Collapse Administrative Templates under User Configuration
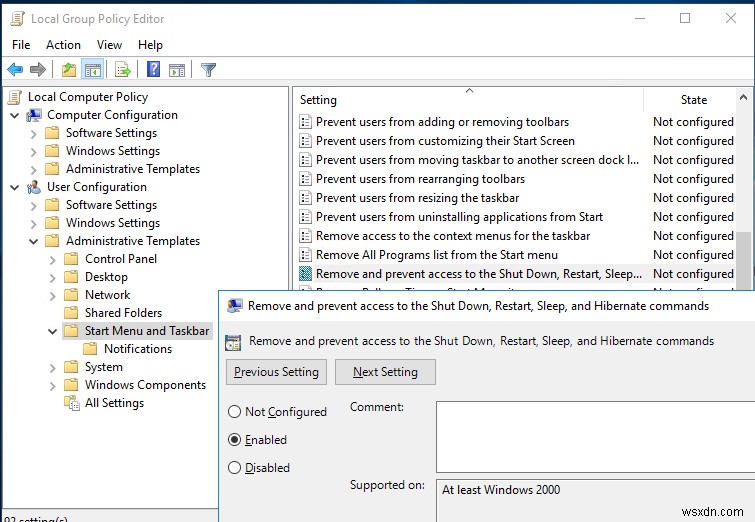This screenshot has width=755, height=522. pyautogui.click(x=33, y=241)
